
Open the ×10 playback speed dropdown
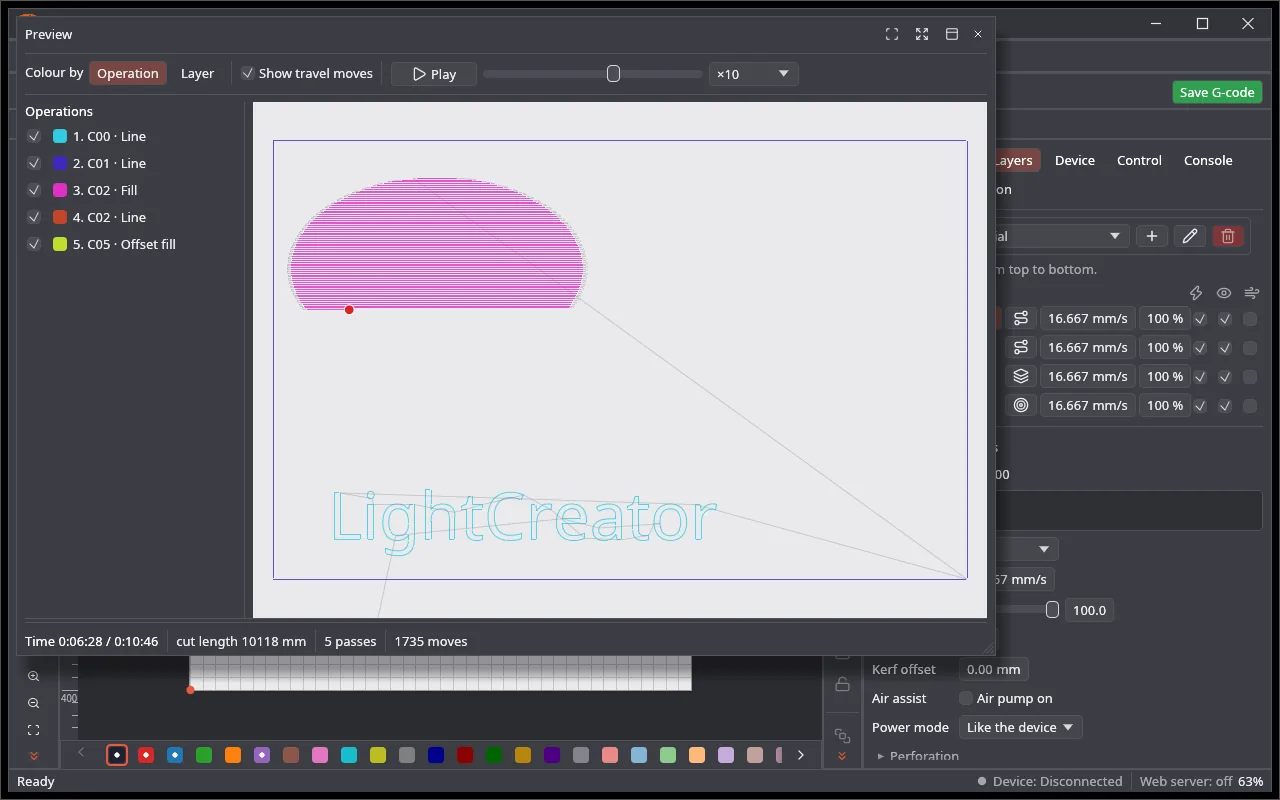pyautogui.click(x=753, y=74)
